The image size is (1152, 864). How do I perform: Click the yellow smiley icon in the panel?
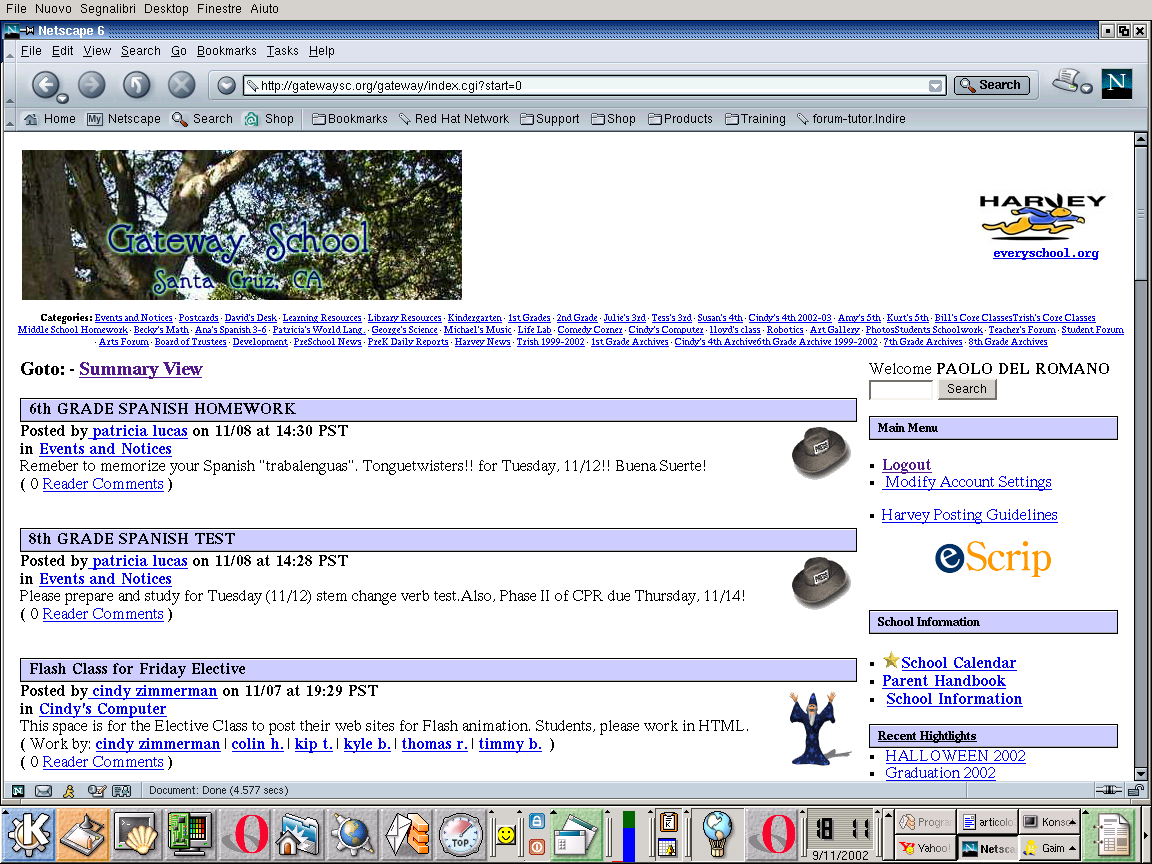[x=505, y=835]
